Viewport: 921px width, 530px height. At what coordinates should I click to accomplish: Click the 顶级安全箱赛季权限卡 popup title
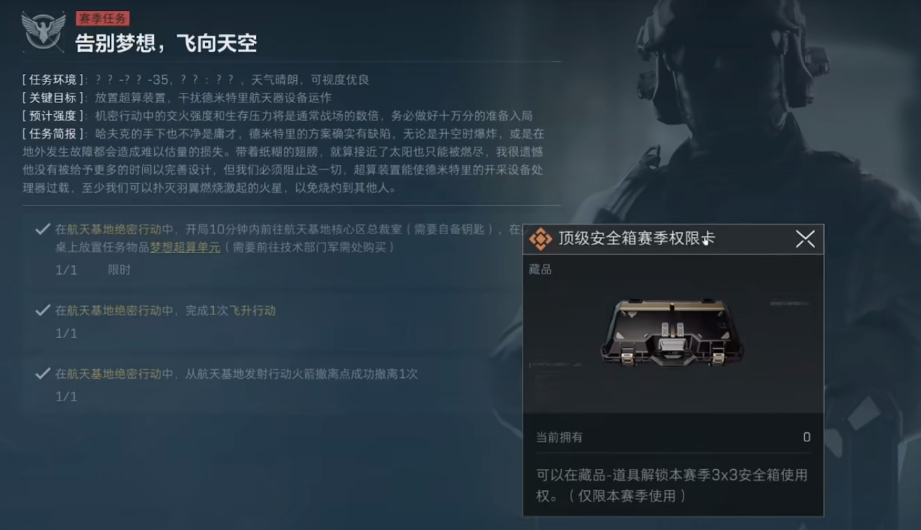pos(636,238)
